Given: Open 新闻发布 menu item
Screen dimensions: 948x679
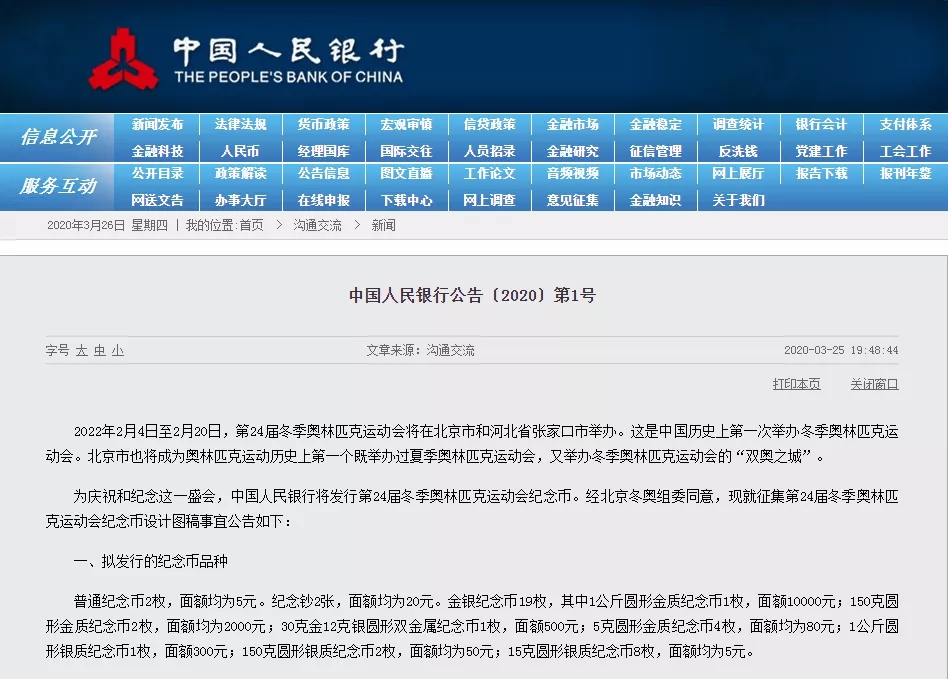Looking at the screenshot, I should pos(157,125).
